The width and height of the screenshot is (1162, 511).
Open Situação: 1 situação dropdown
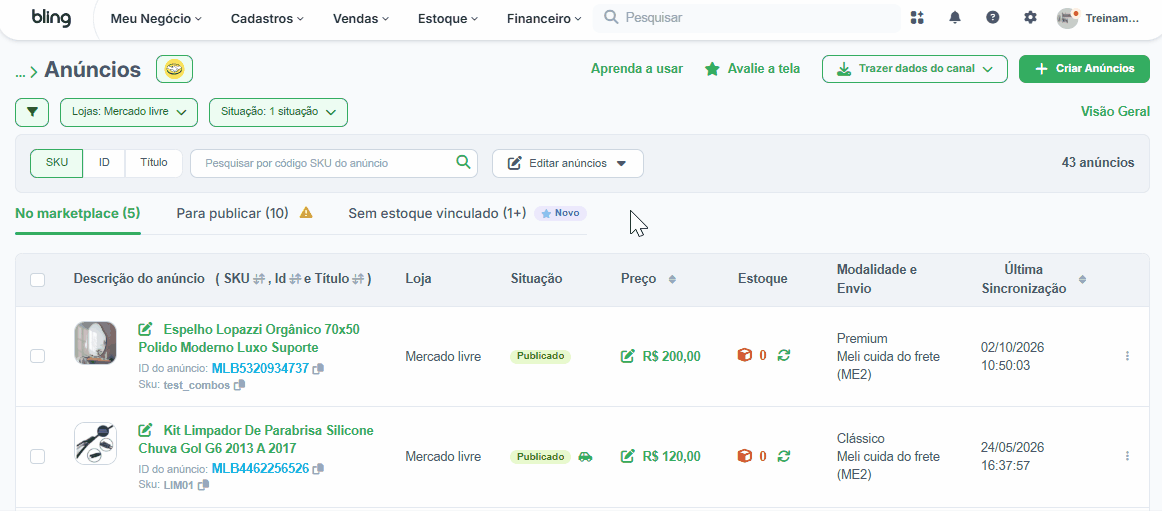click(279, 112)
